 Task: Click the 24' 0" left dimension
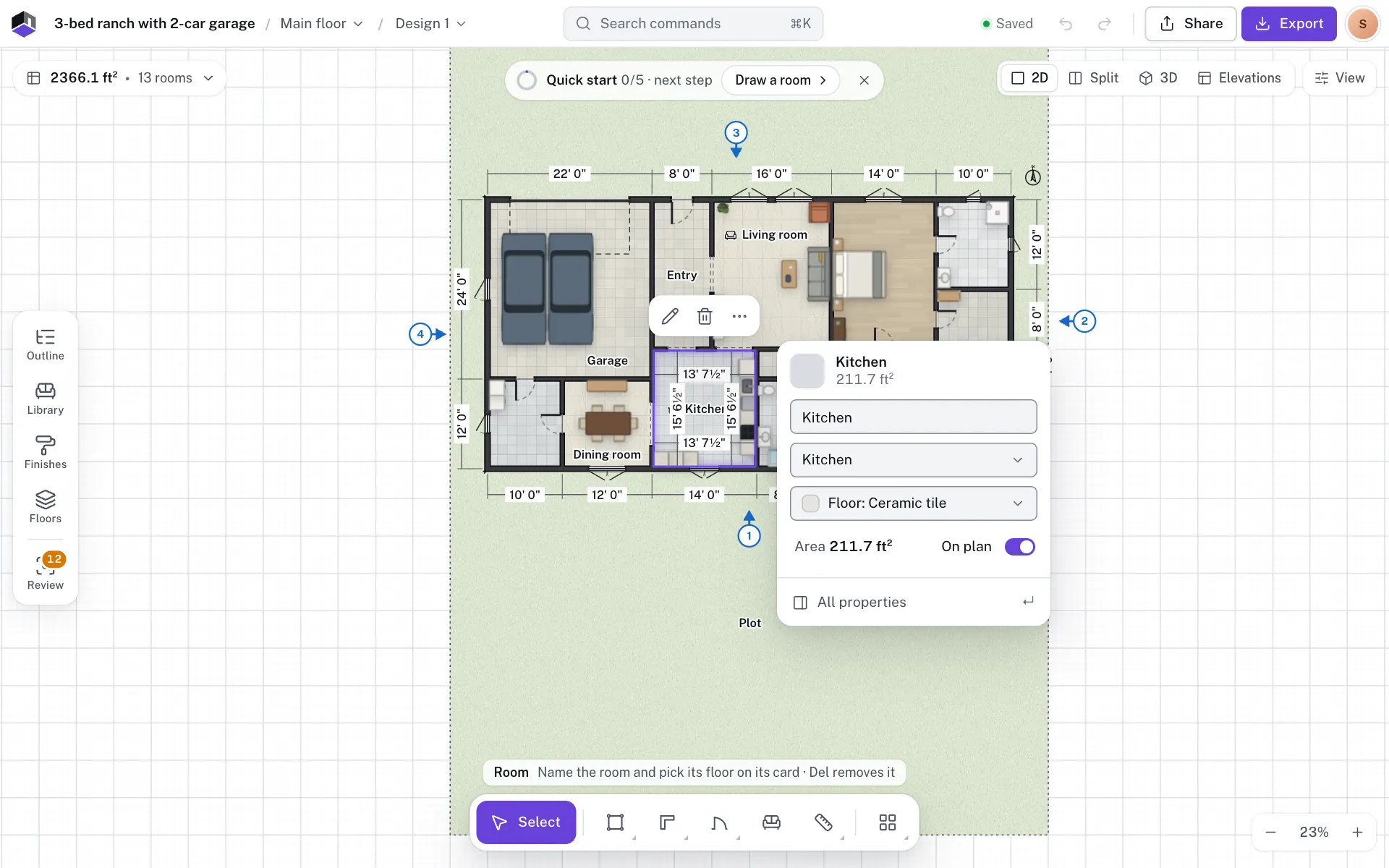462,289
